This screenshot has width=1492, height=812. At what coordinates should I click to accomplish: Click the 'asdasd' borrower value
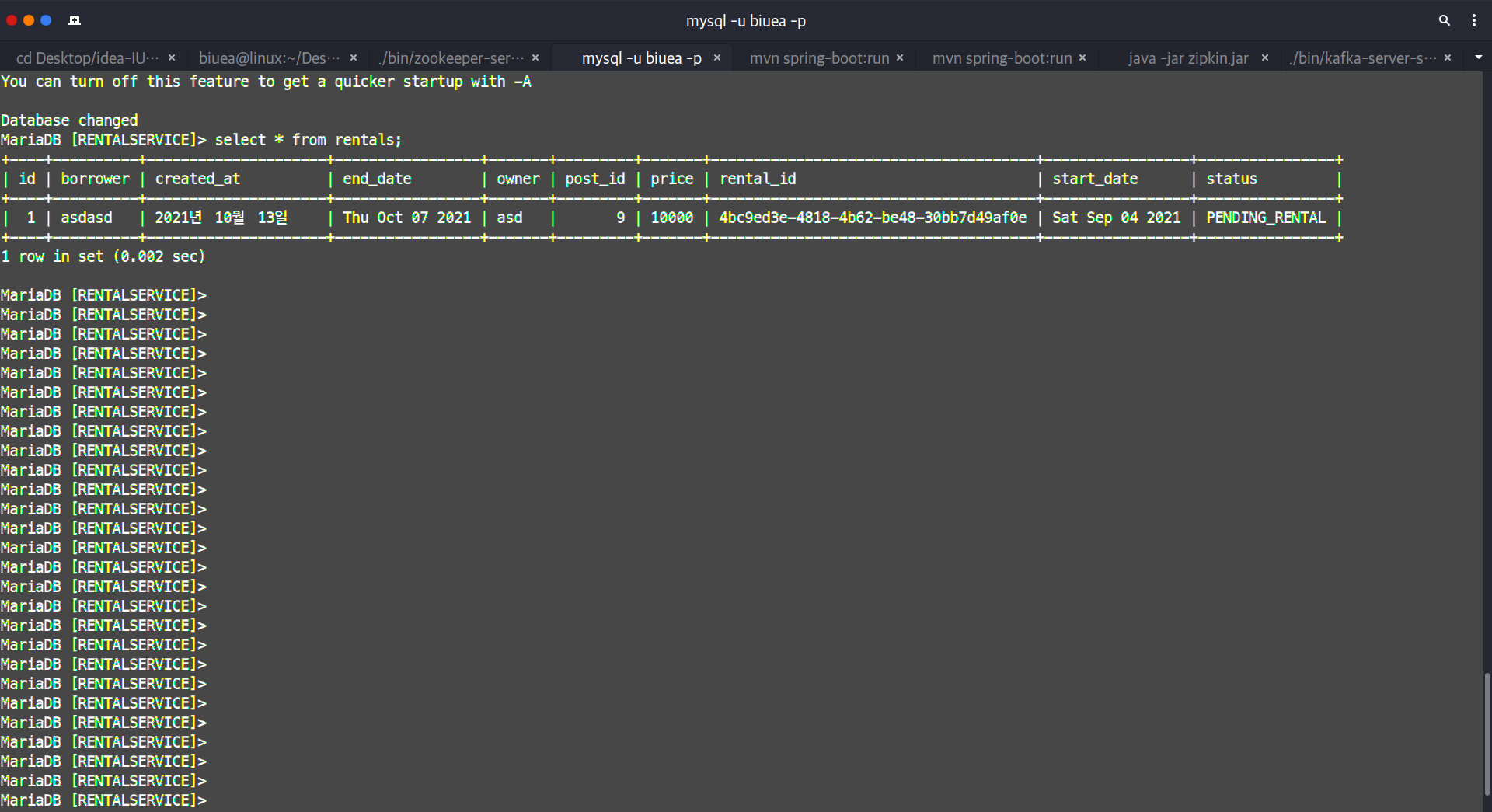point(86,218)
